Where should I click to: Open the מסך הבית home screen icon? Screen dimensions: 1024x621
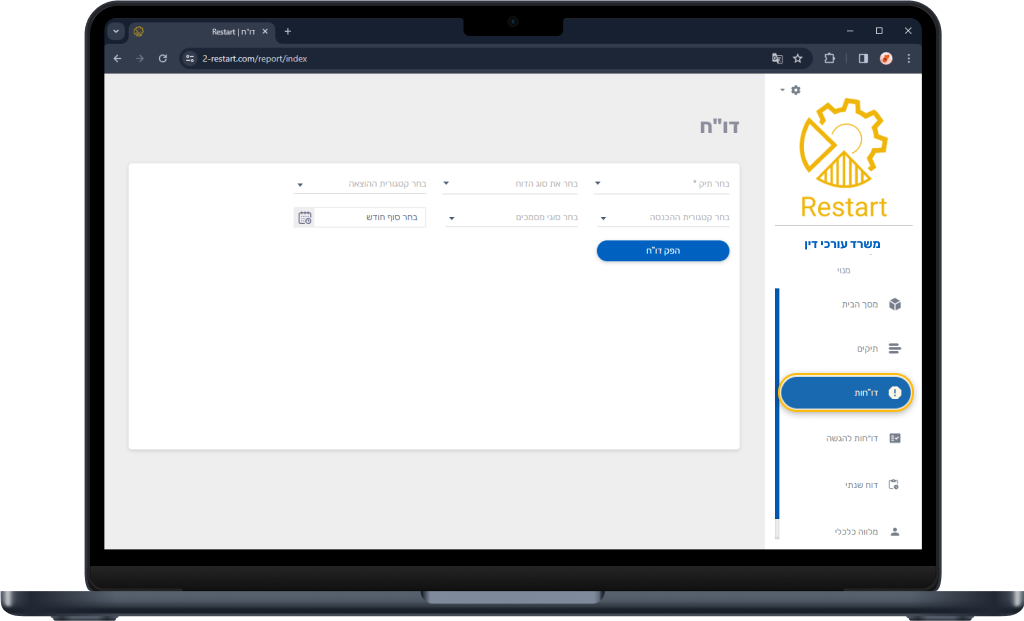[895, 304]
